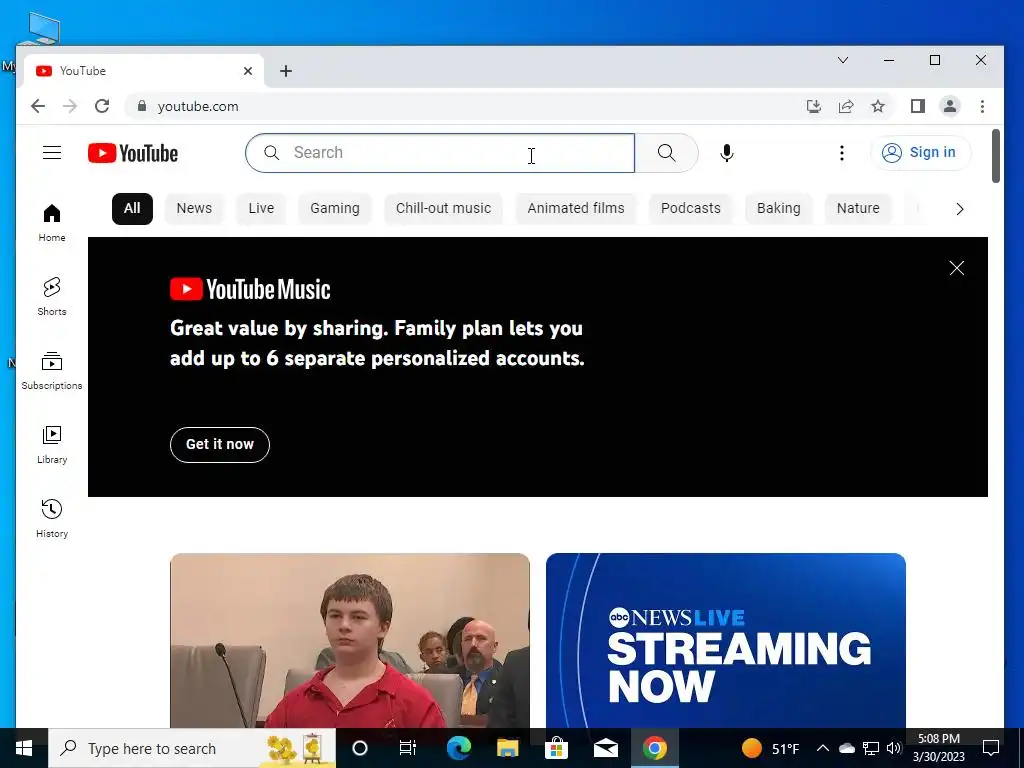
Task: Click Get it now button
Action: click(219, 445)
